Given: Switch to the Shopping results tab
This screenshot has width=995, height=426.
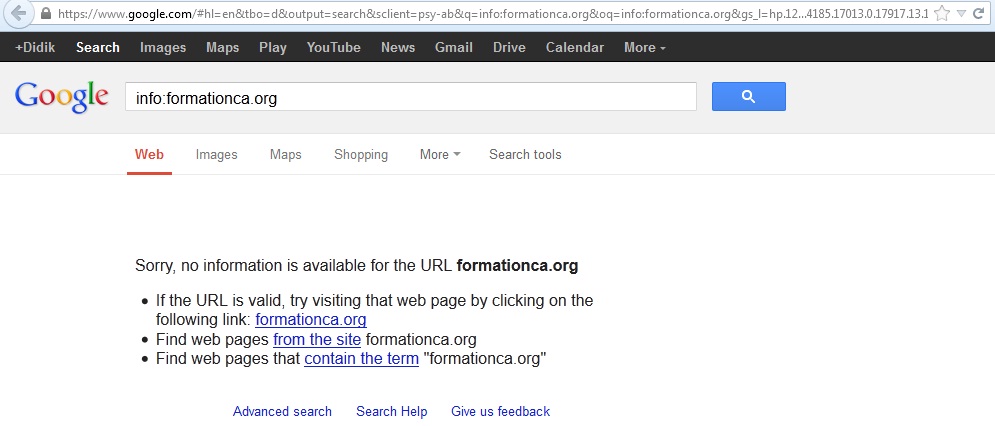Looking at the screenshot, I should (x=361, y=155).
